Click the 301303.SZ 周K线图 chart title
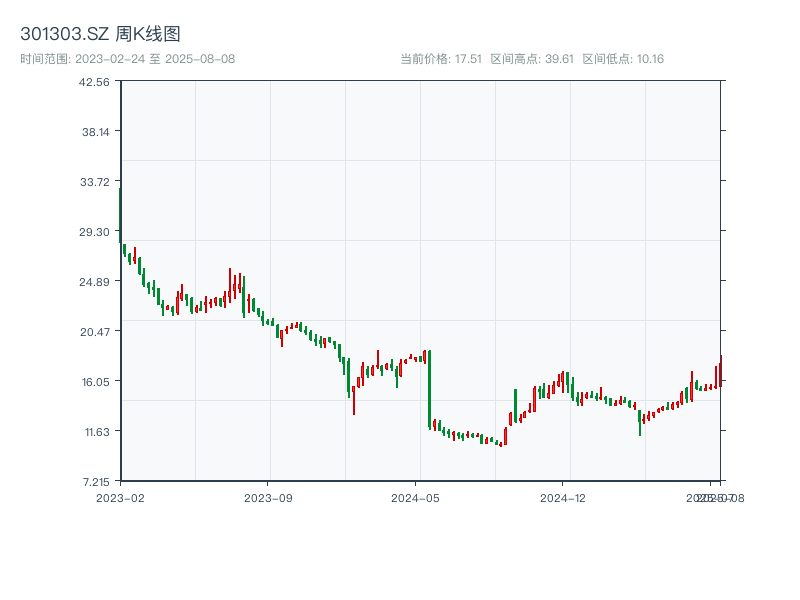This screenshot has height=600, width=800. point(100,35)
